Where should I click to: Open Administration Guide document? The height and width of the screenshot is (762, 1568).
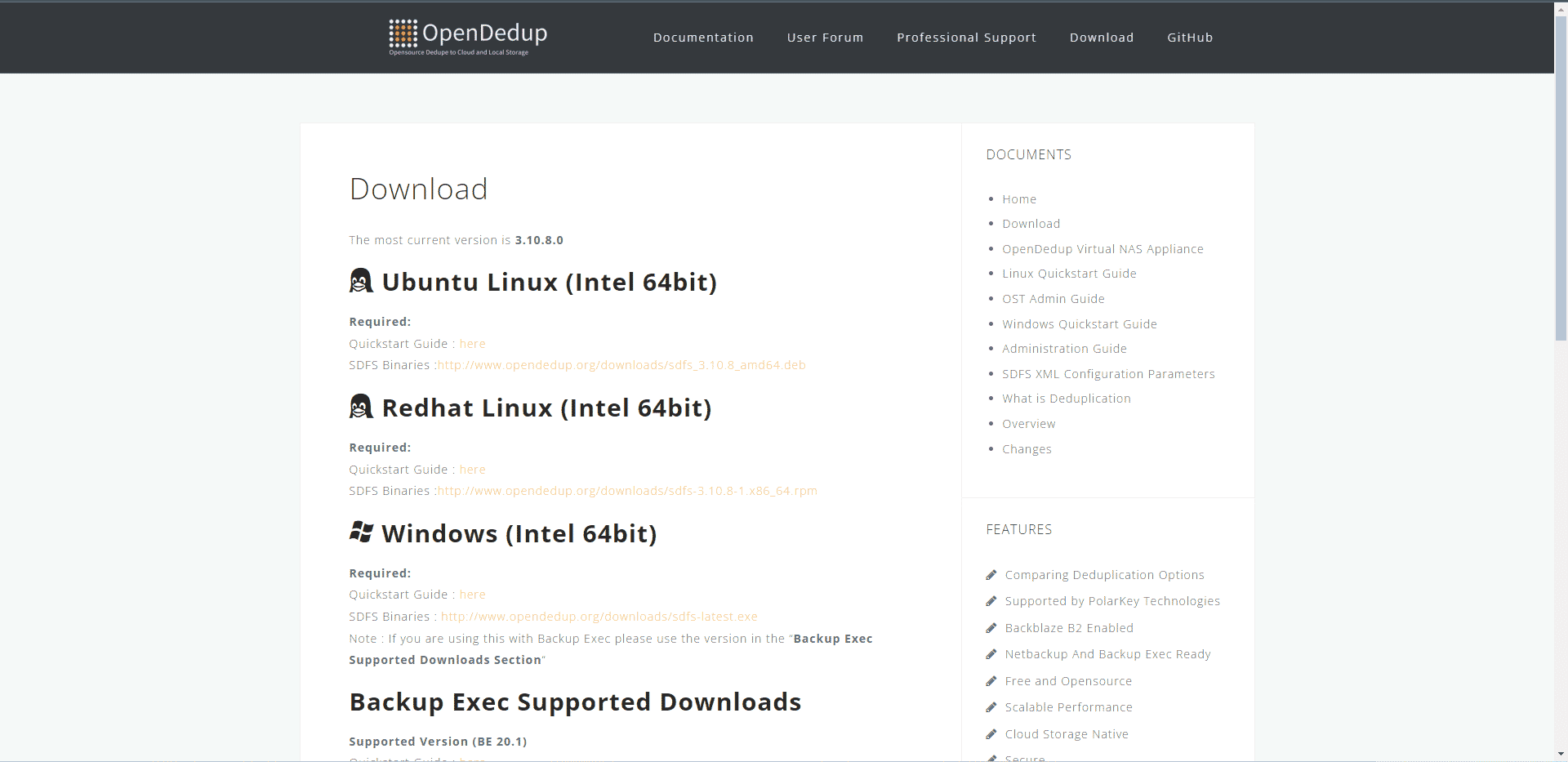(1064, 349)
